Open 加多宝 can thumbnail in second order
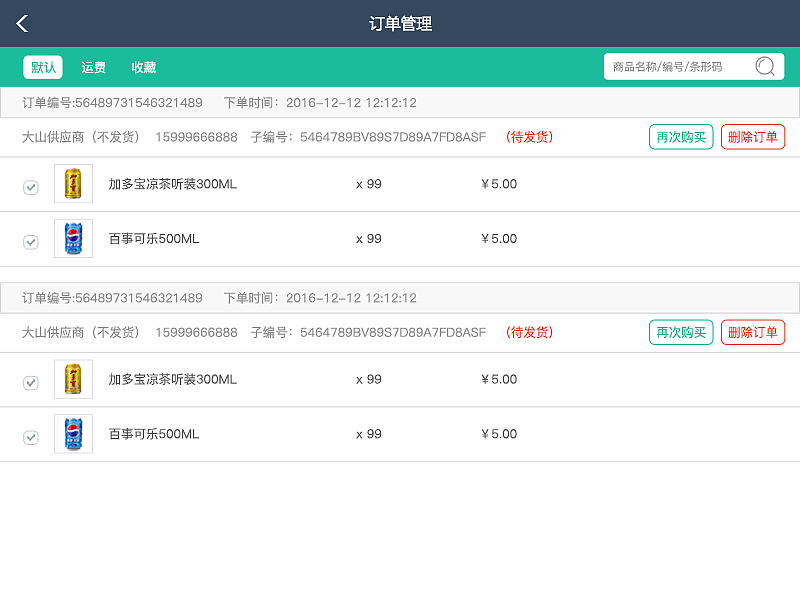 click(73, 379)
